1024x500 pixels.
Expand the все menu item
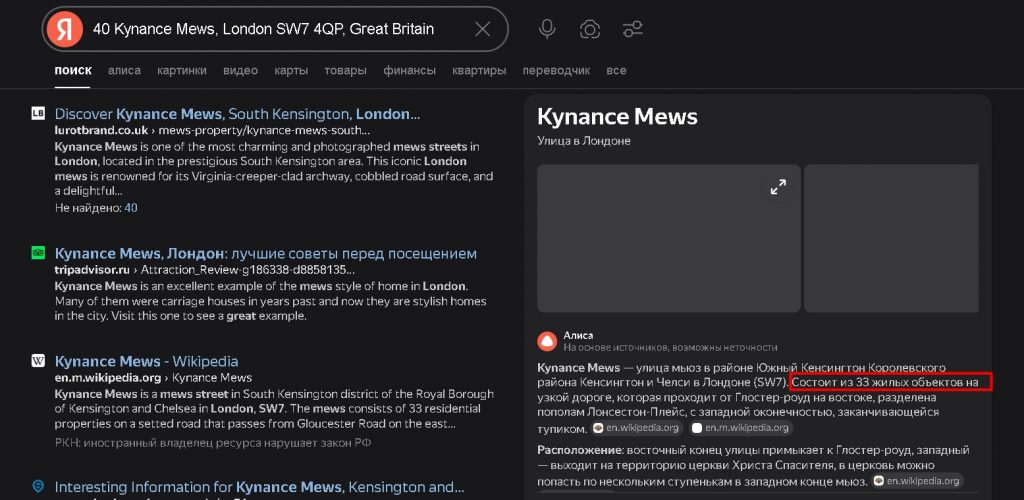point(616,70)
